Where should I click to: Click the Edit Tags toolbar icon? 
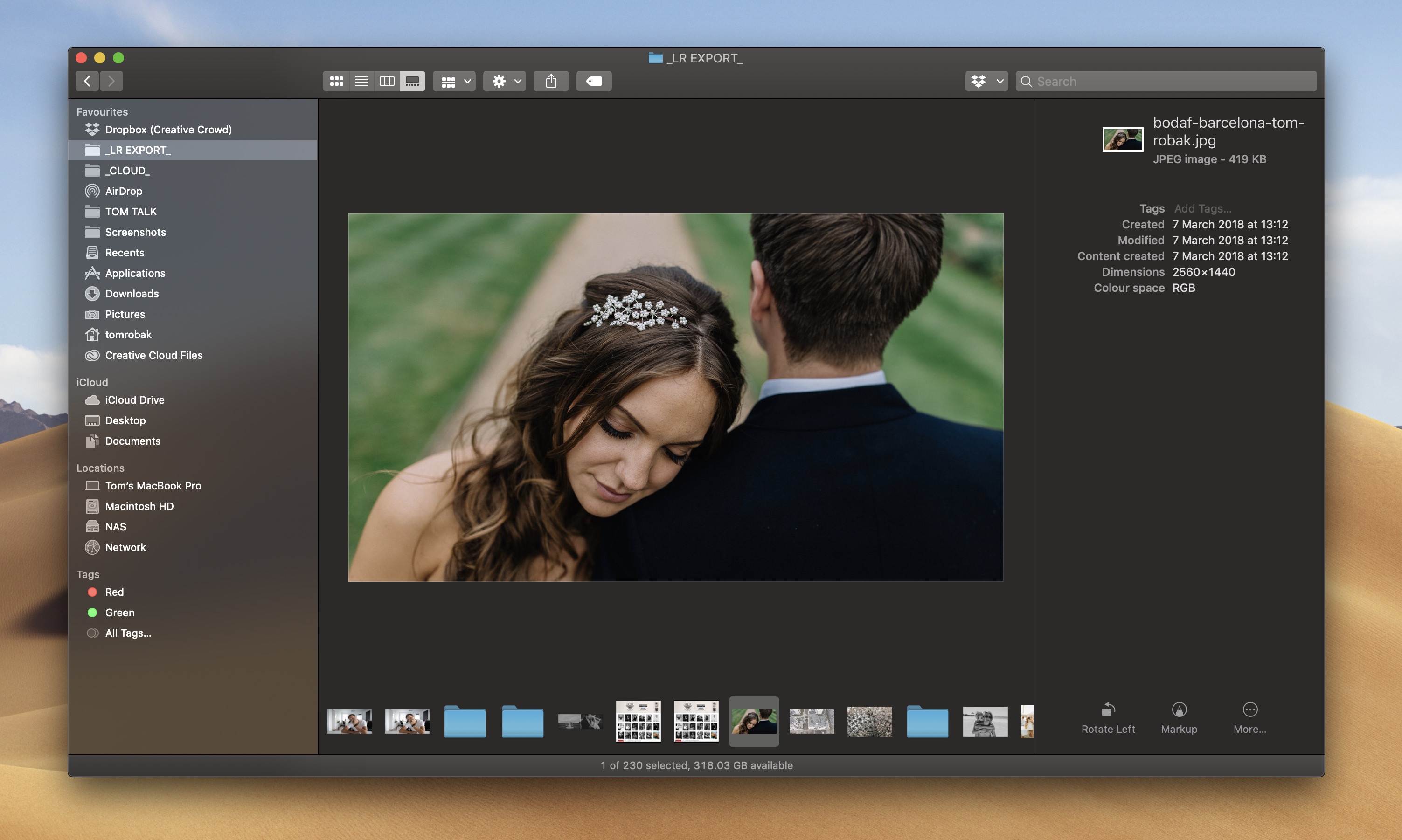[x=593, y=81]
